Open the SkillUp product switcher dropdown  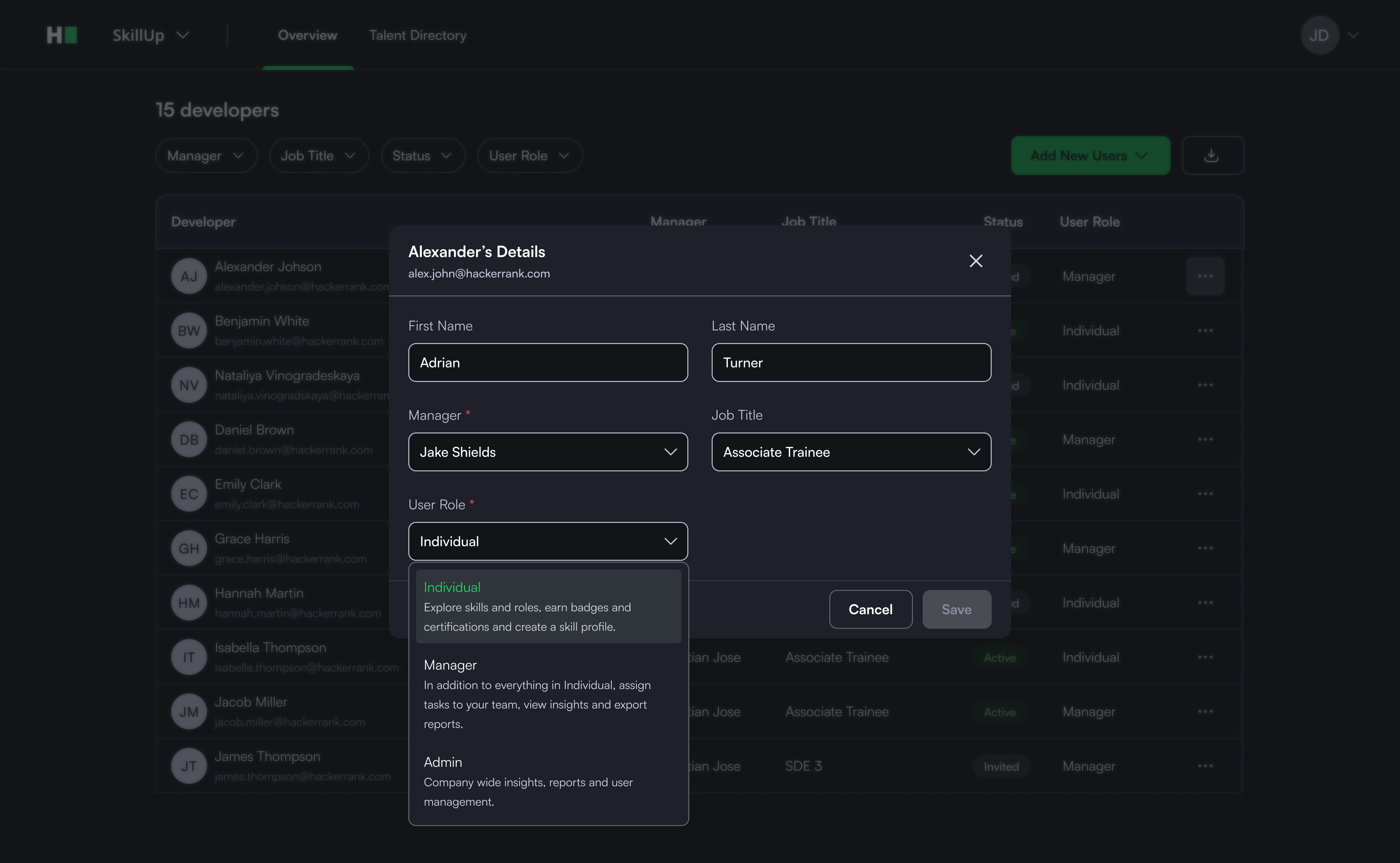(151, 35)
